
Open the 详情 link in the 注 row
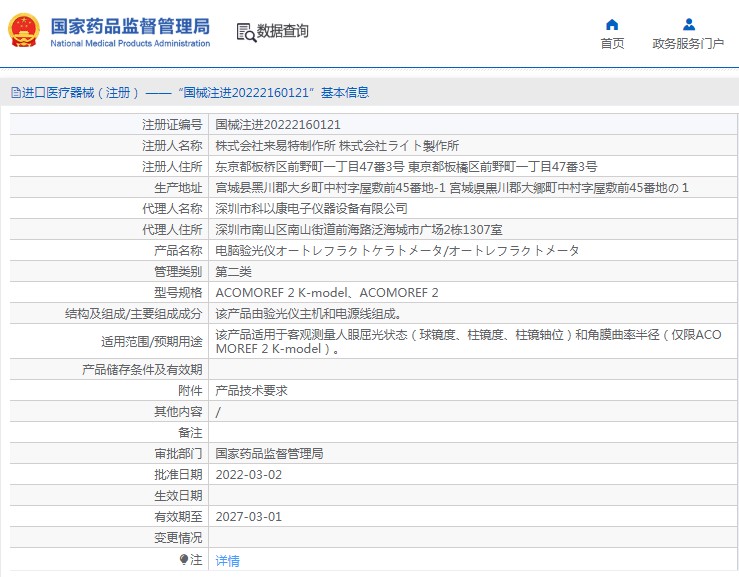coord(228,561)
